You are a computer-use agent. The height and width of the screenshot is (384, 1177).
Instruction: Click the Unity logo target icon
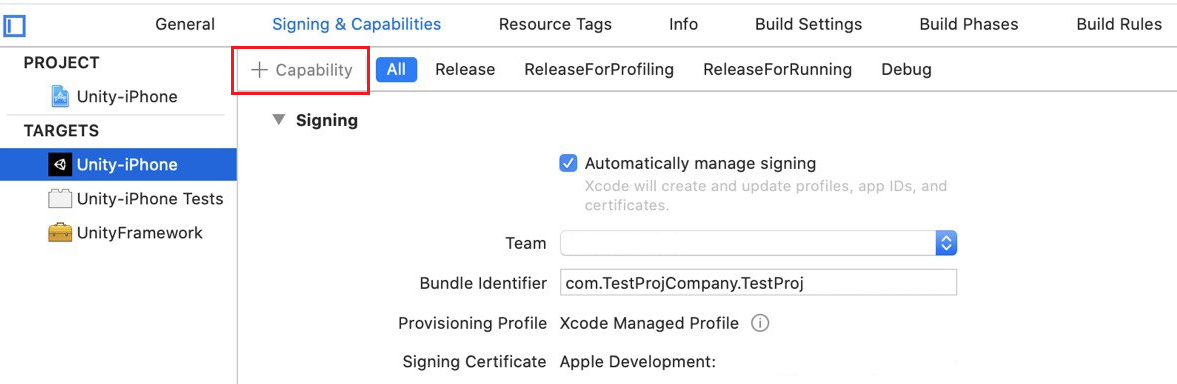60,164
